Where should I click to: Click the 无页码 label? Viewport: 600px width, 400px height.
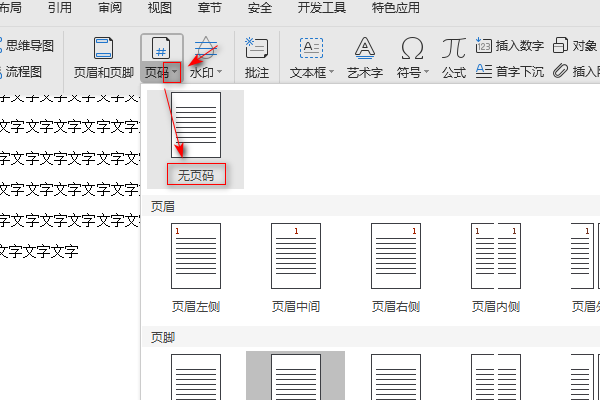(x=196, y=175)
